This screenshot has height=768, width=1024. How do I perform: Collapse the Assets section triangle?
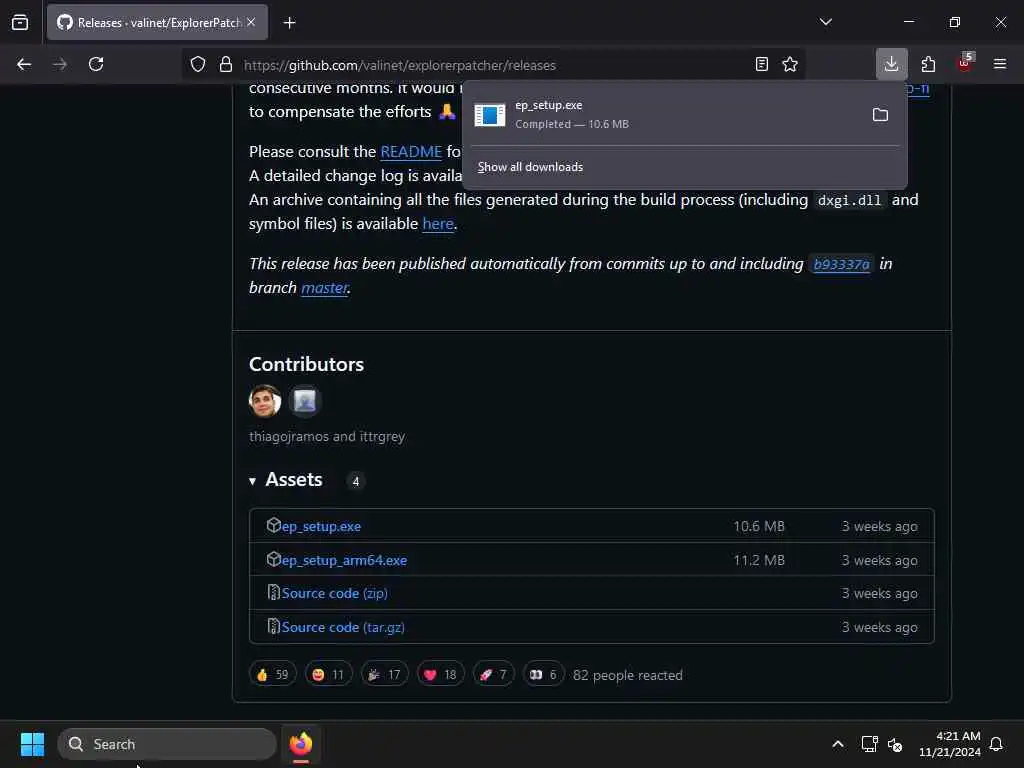[x=253, y=481]
